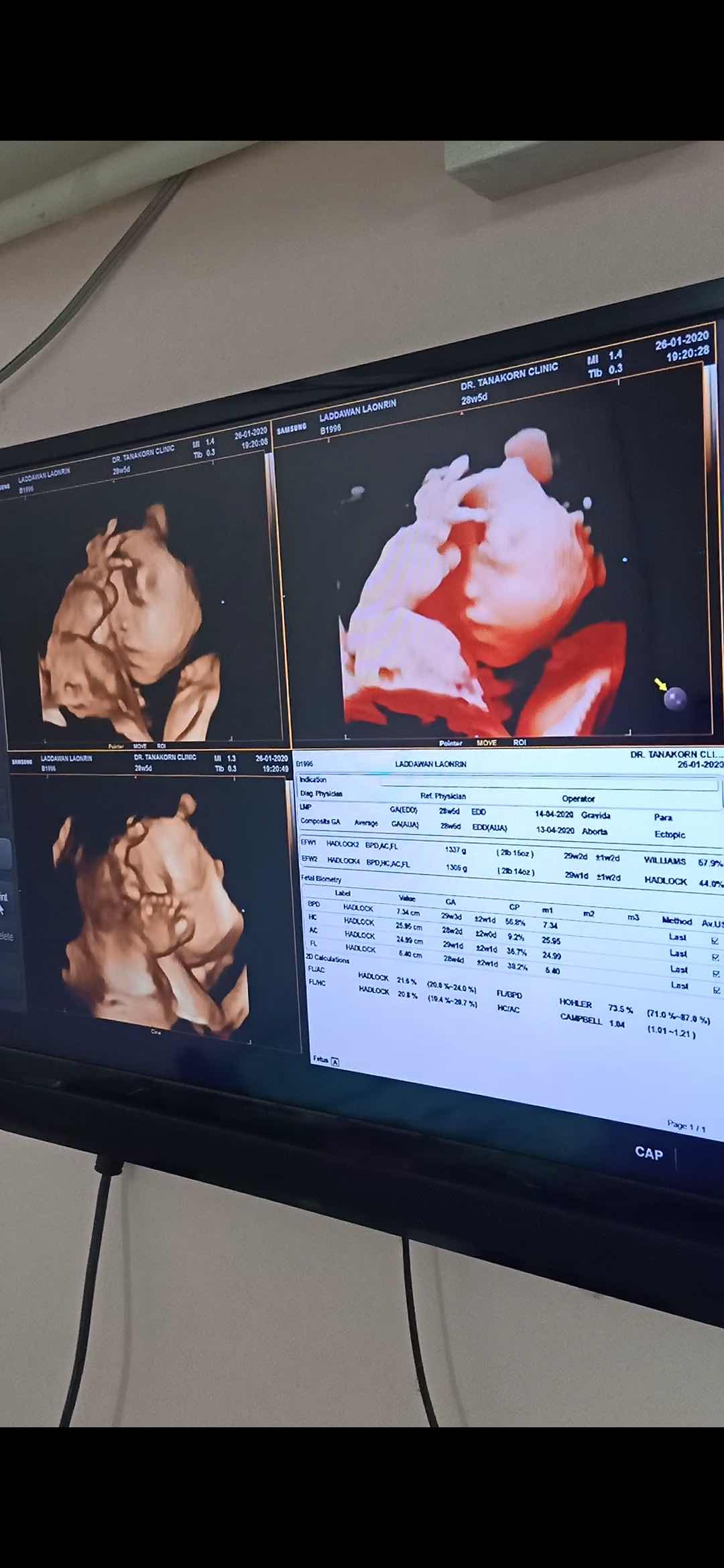Image resolution: width=724 pixels, height=1568 pixels.
Task: Open the Method dropdown for BPD row
Action: [678, 937]
